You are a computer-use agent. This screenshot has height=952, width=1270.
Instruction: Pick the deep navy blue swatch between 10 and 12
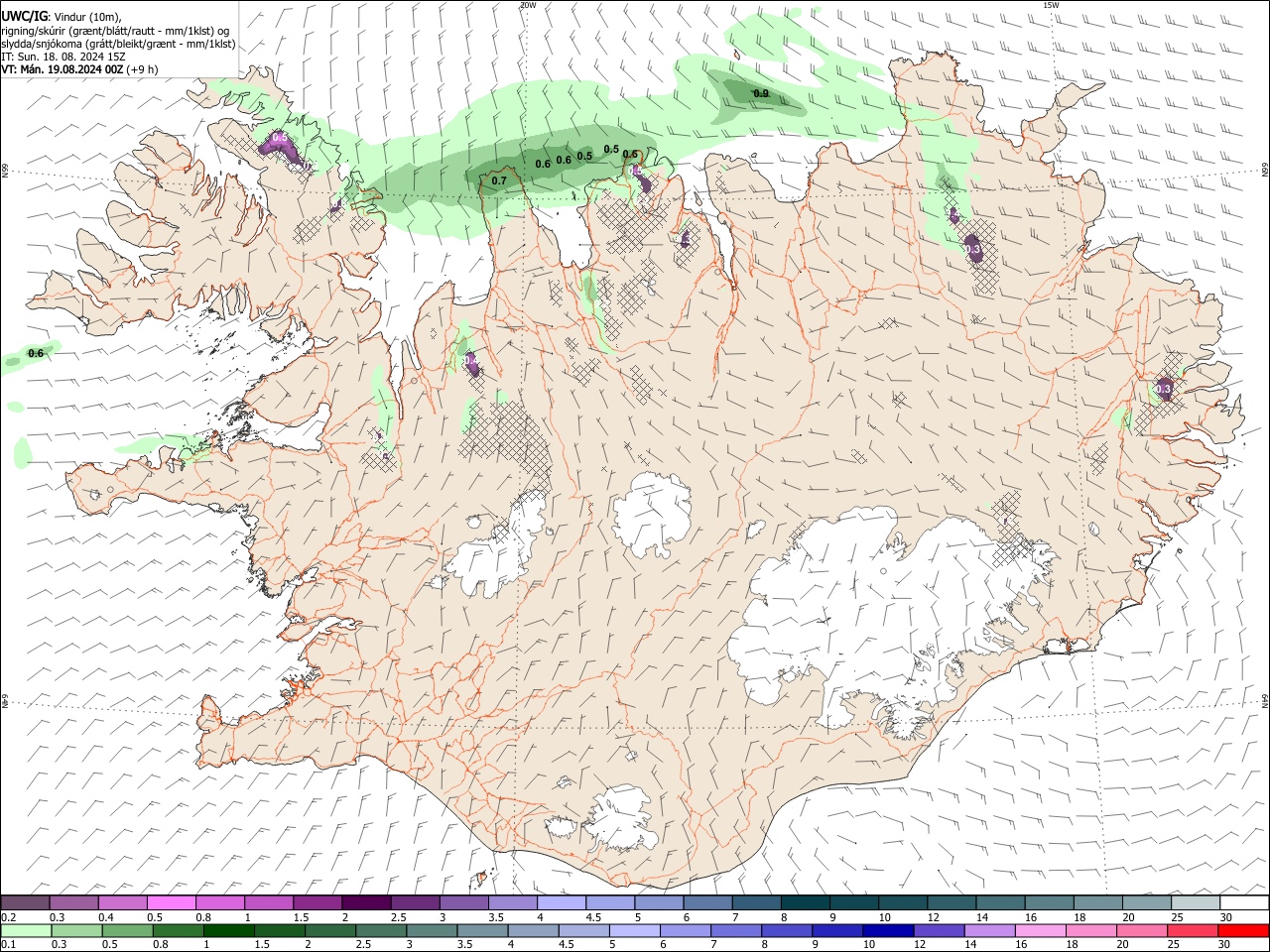(889, 930)
